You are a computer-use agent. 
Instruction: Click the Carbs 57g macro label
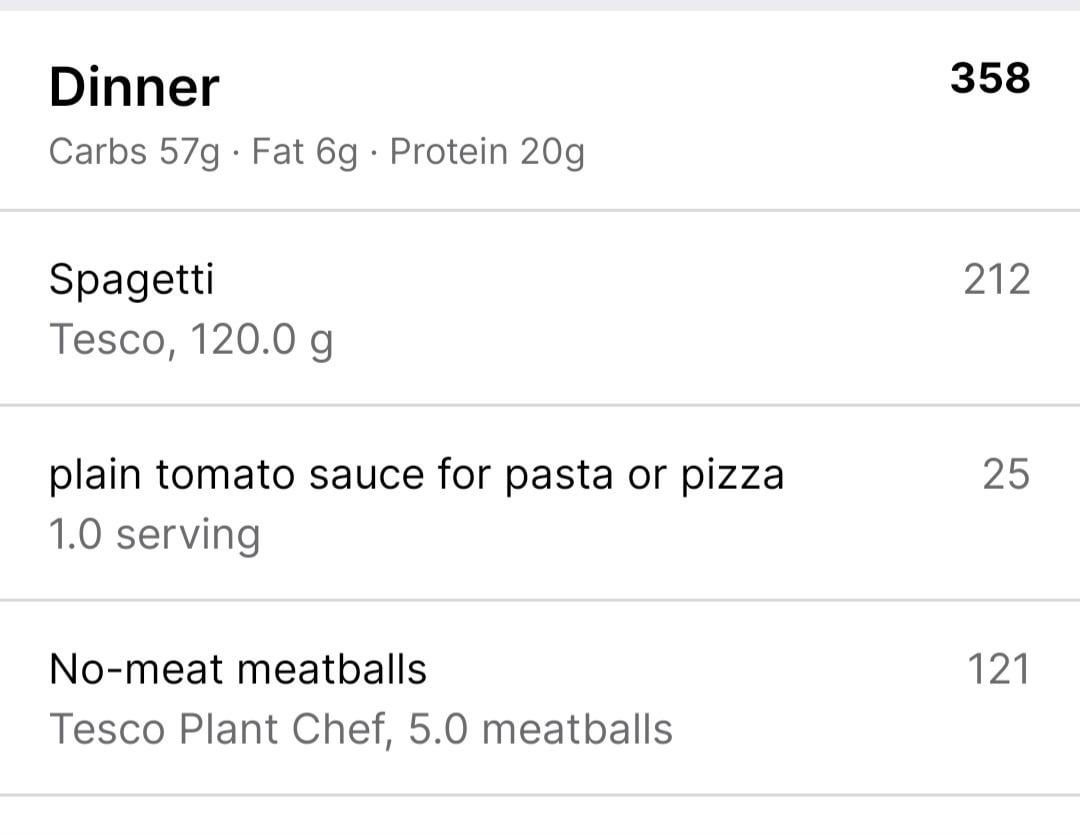tap(134, 152)
